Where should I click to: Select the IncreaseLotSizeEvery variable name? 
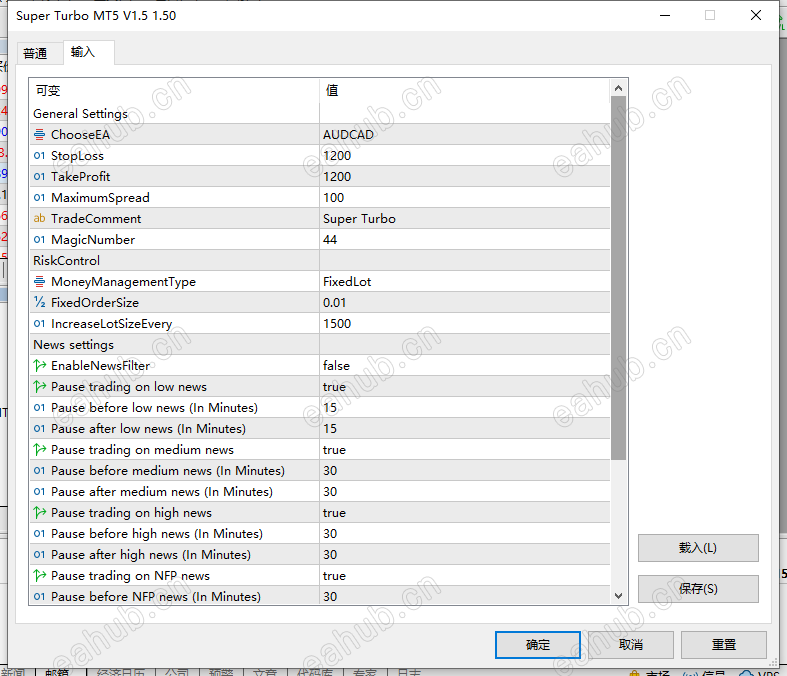[111, 324]
